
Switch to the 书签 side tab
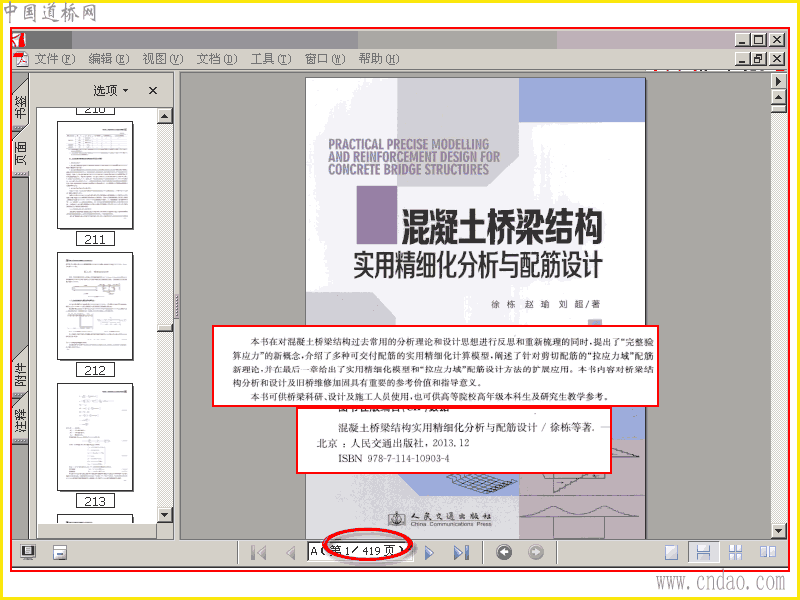click(20, 106)
